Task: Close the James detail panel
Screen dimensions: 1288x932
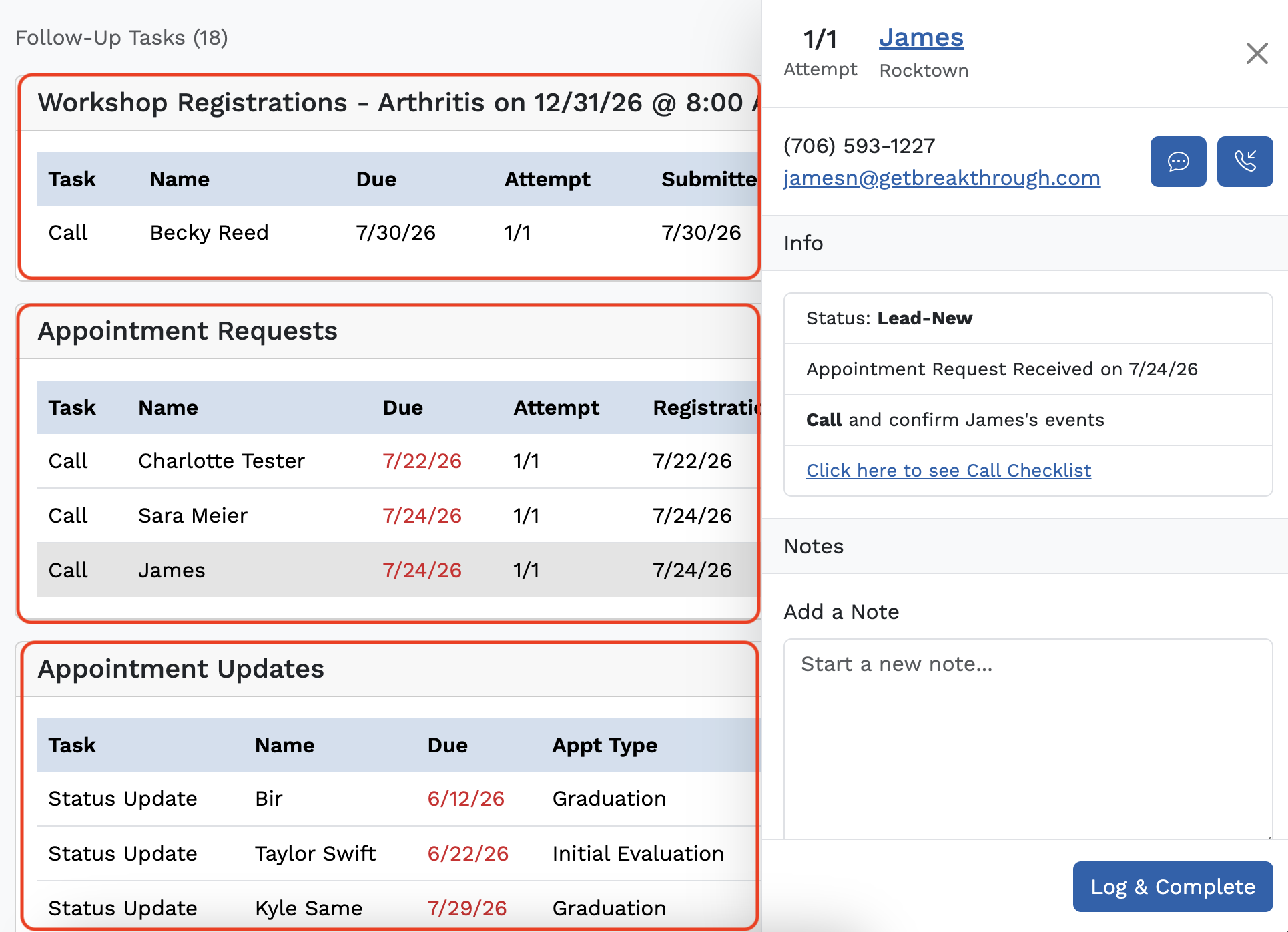Action: tap(1257, 53)
